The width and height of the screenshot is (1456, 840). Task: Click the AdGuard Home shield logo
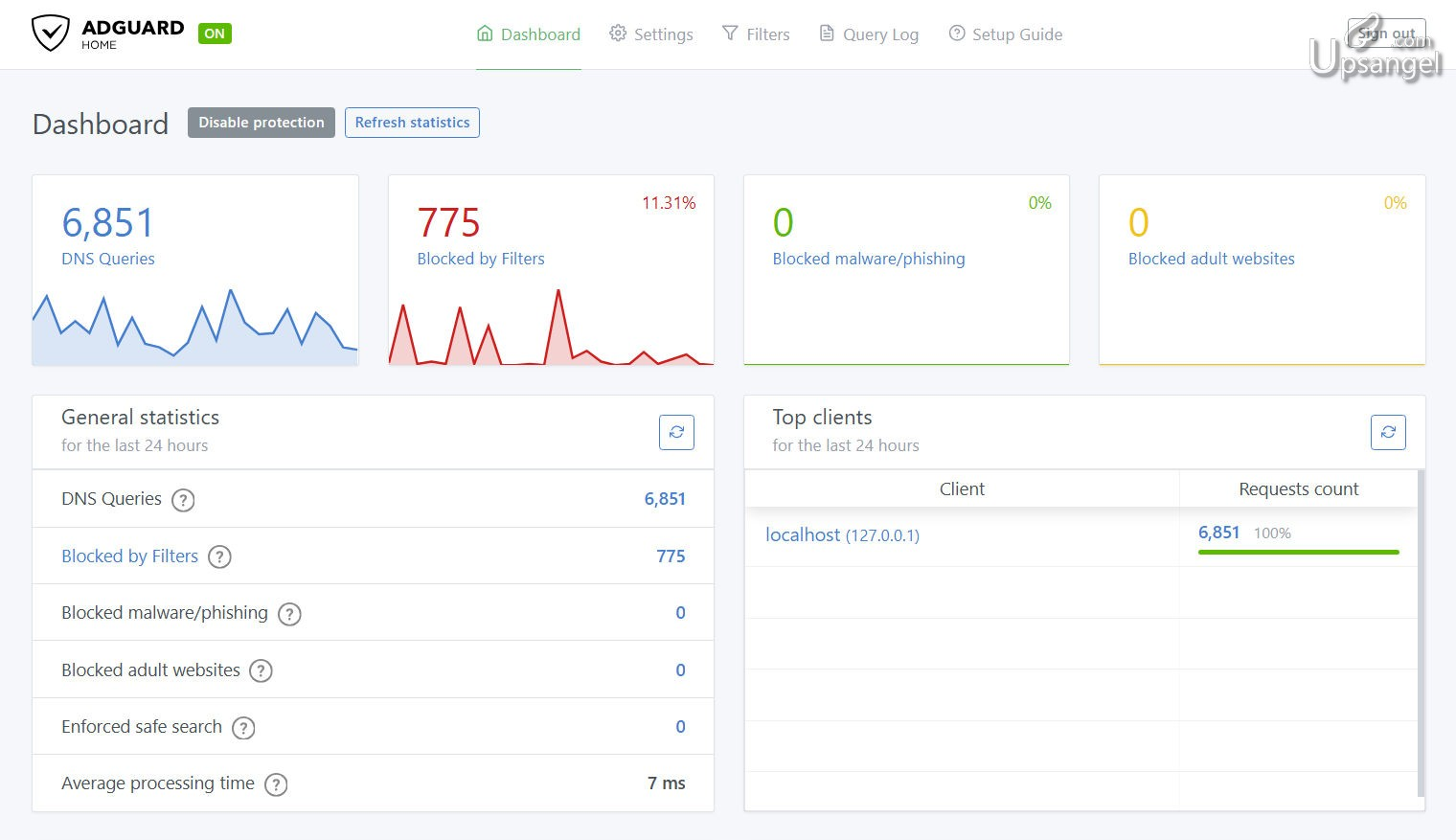coord(50,34)
